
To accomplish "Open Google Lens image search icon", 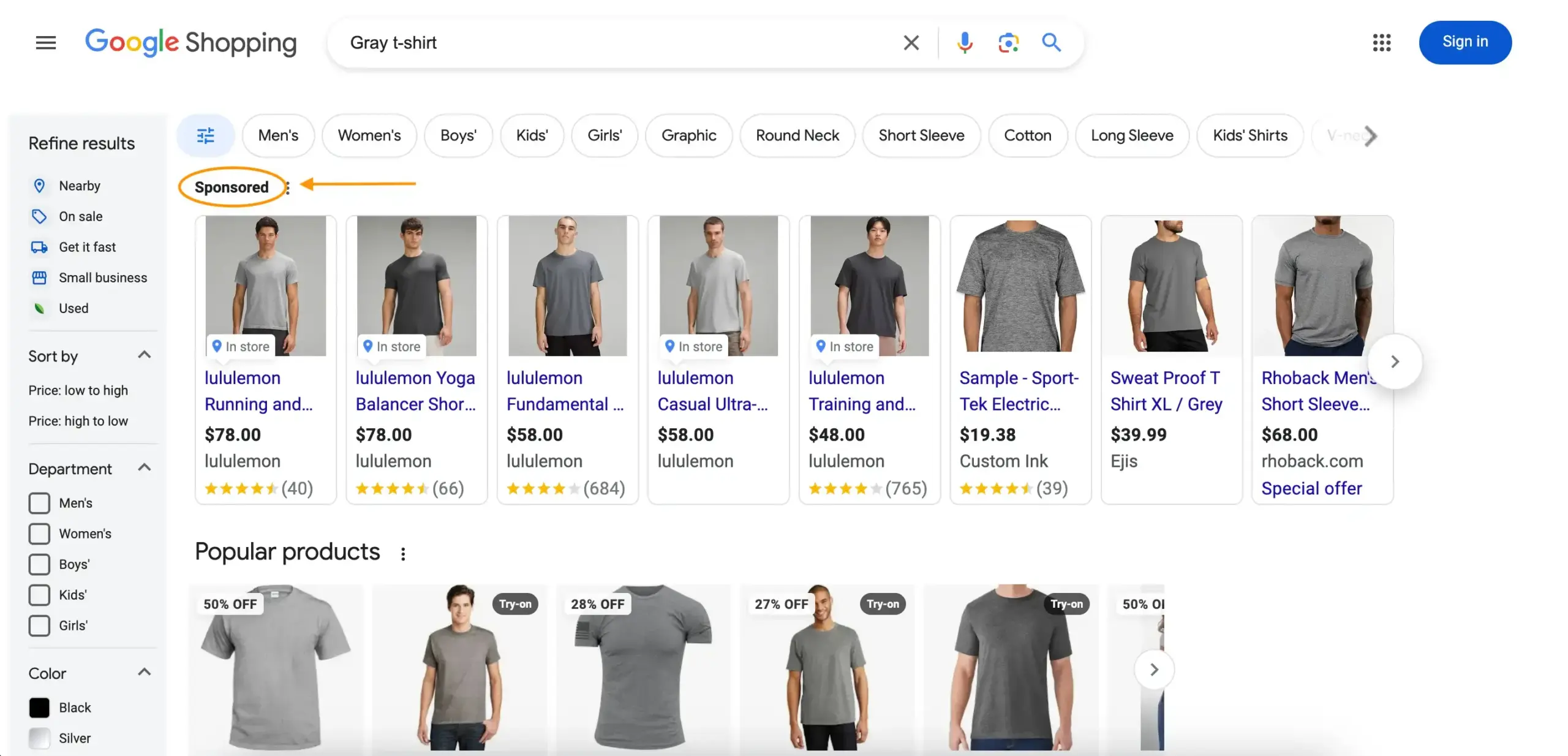I will tap(1008, 42).
